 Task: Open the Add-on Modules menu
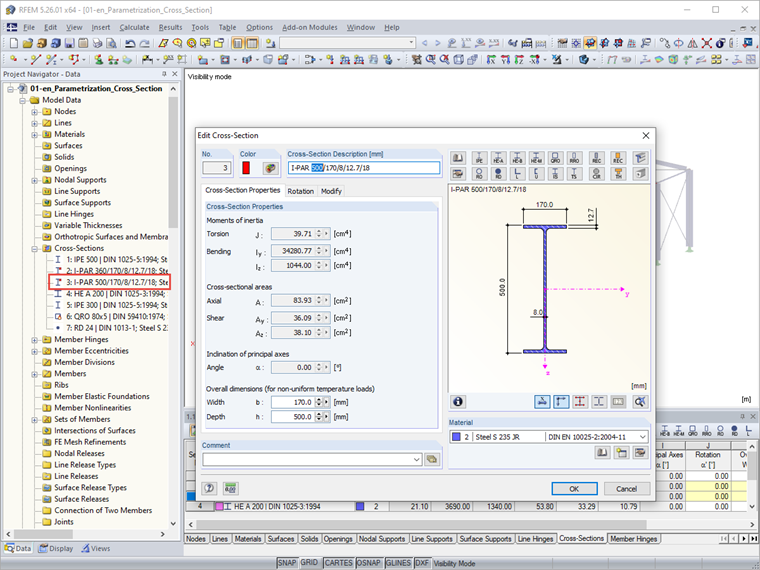[x=310, y=27]
